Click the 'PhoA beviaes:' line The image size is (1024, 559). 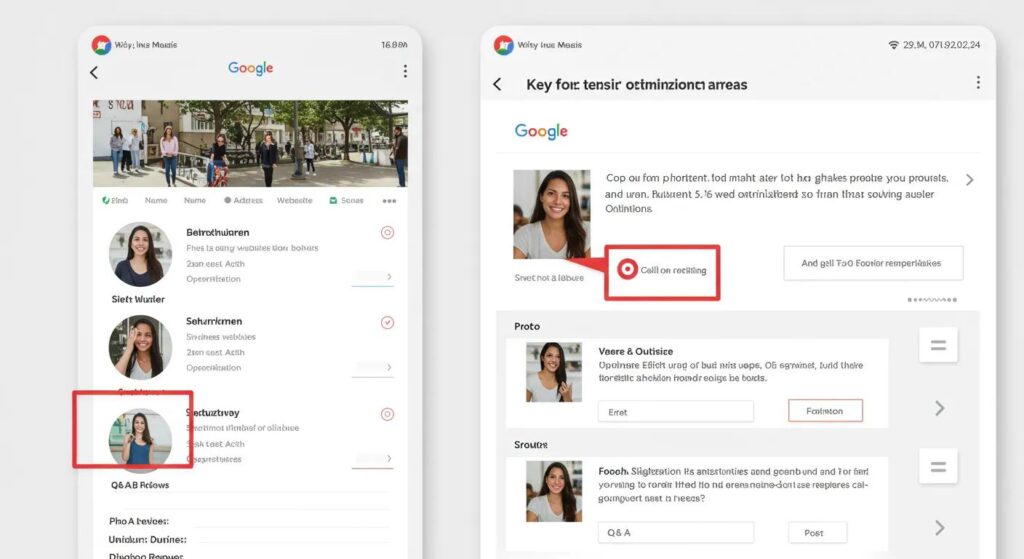(138, 521)
